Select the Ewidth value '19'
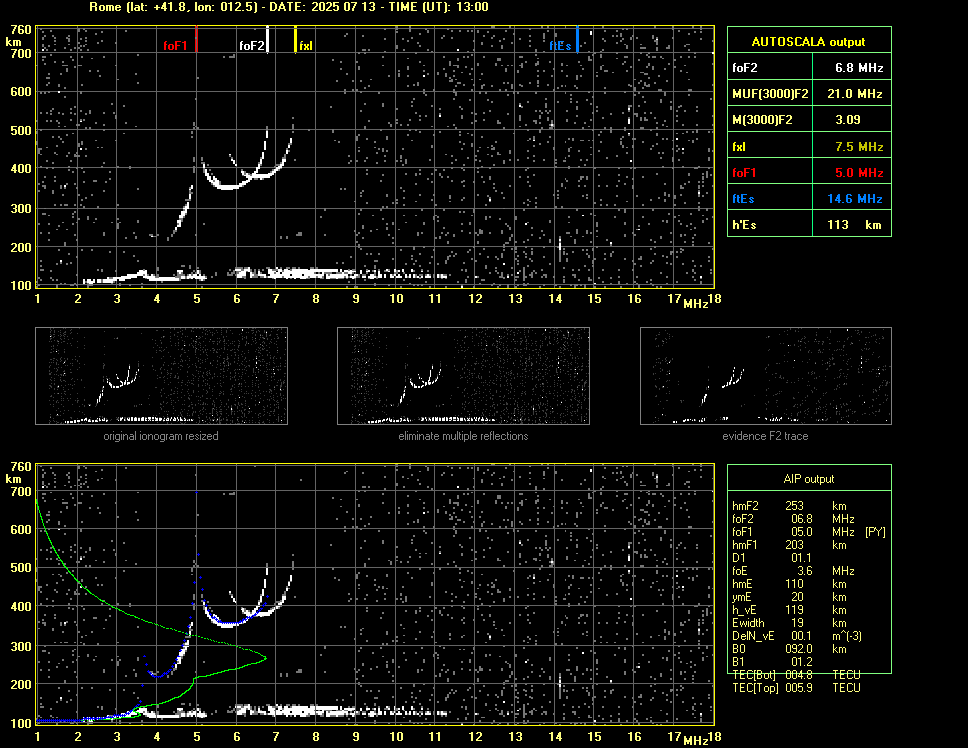This screenshot has height=748, width=968. (x=798, y=623)
